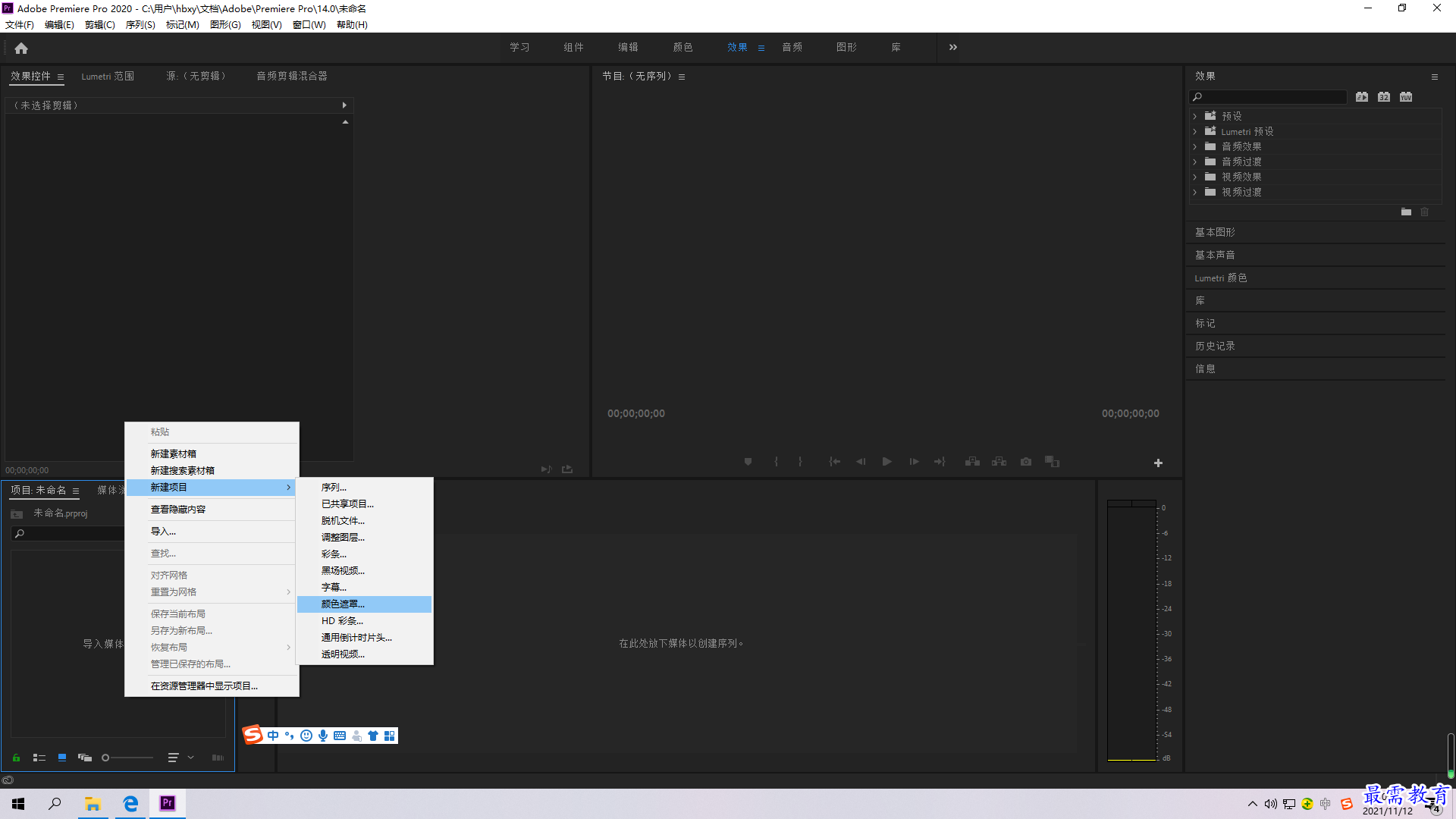
Task: Switch to the 编辑 workspace tab
Action: point(628,47)
